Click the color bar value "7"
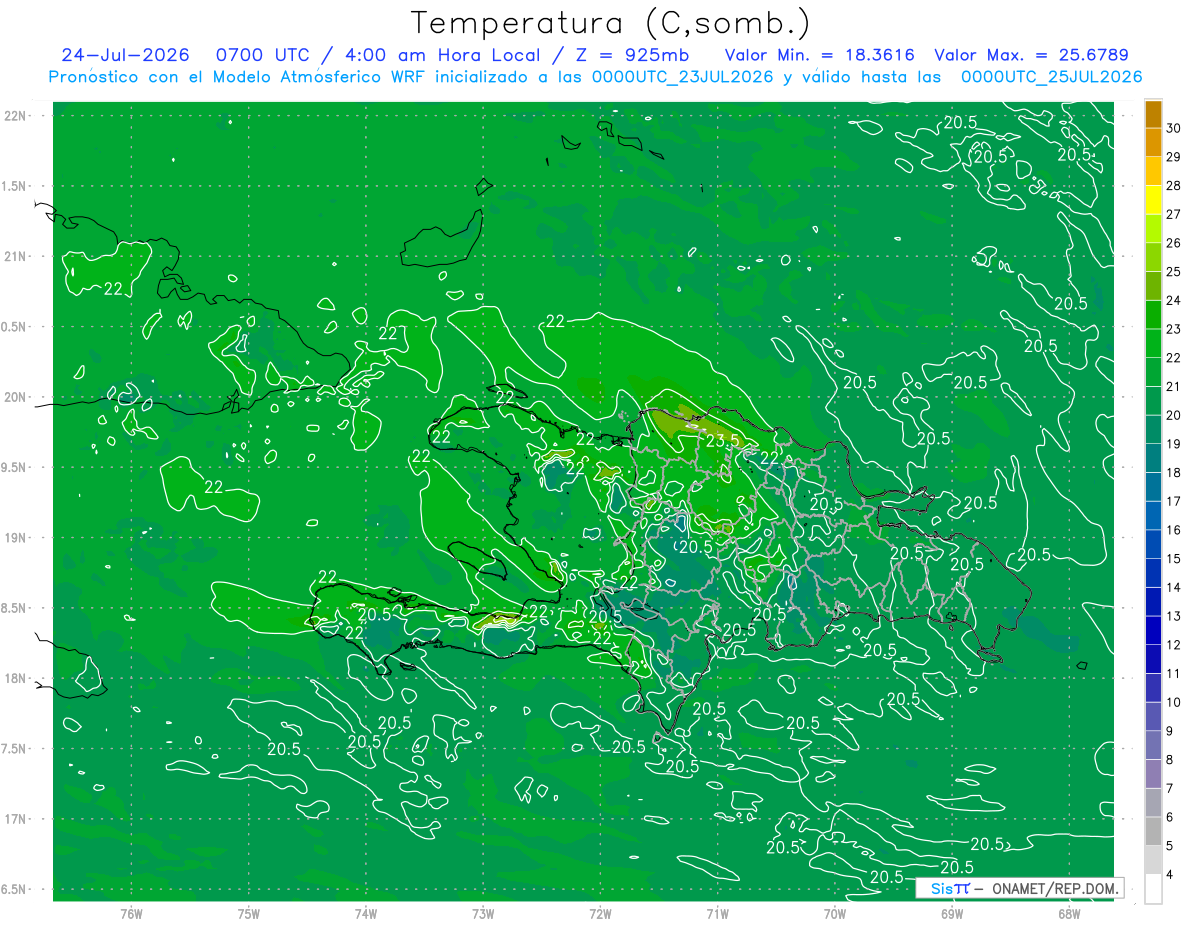The image size is (1200, 927). 1170,789
